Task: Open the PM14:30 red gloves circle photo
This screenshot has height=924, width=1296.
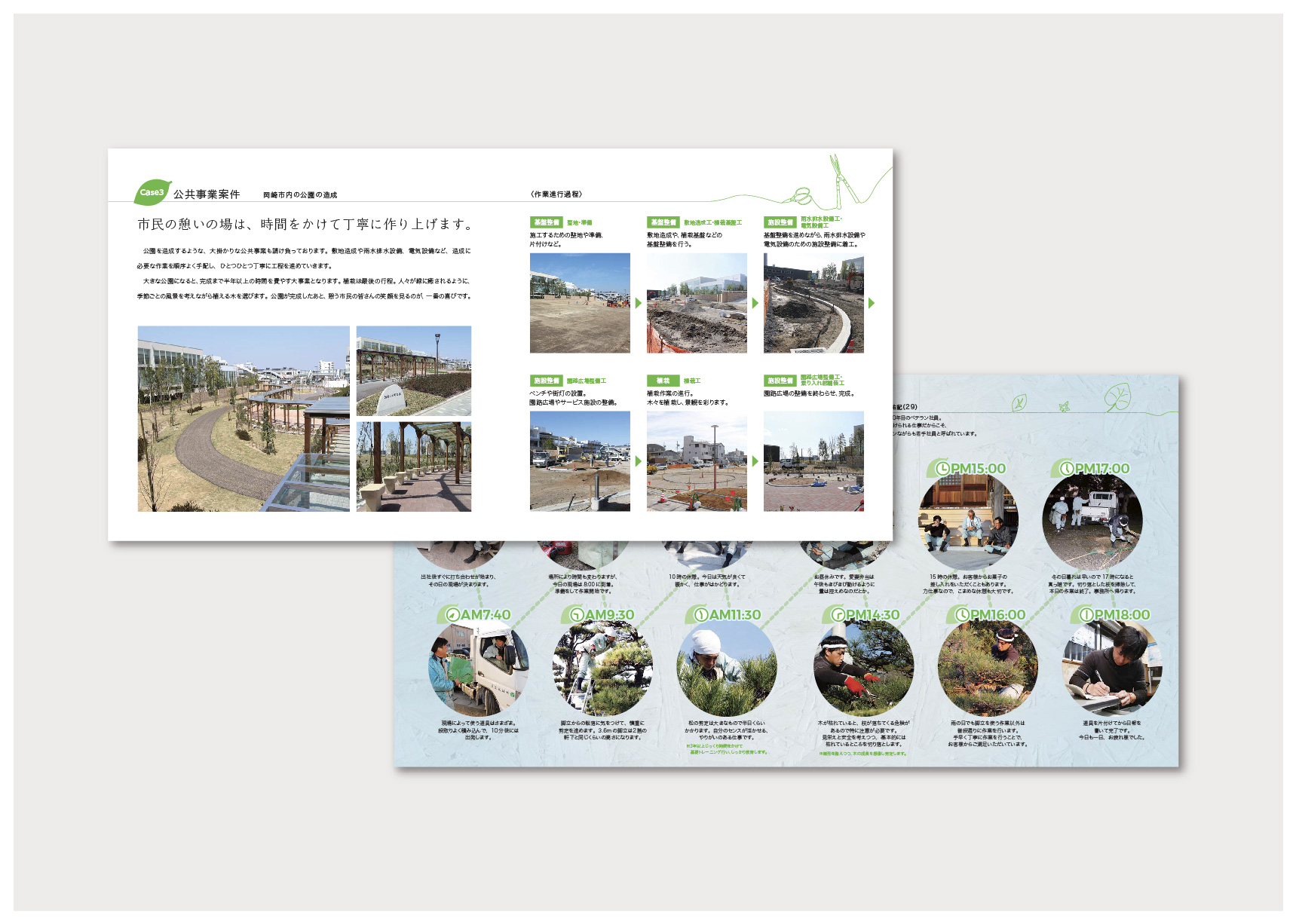Action: [x=864, y=666]
